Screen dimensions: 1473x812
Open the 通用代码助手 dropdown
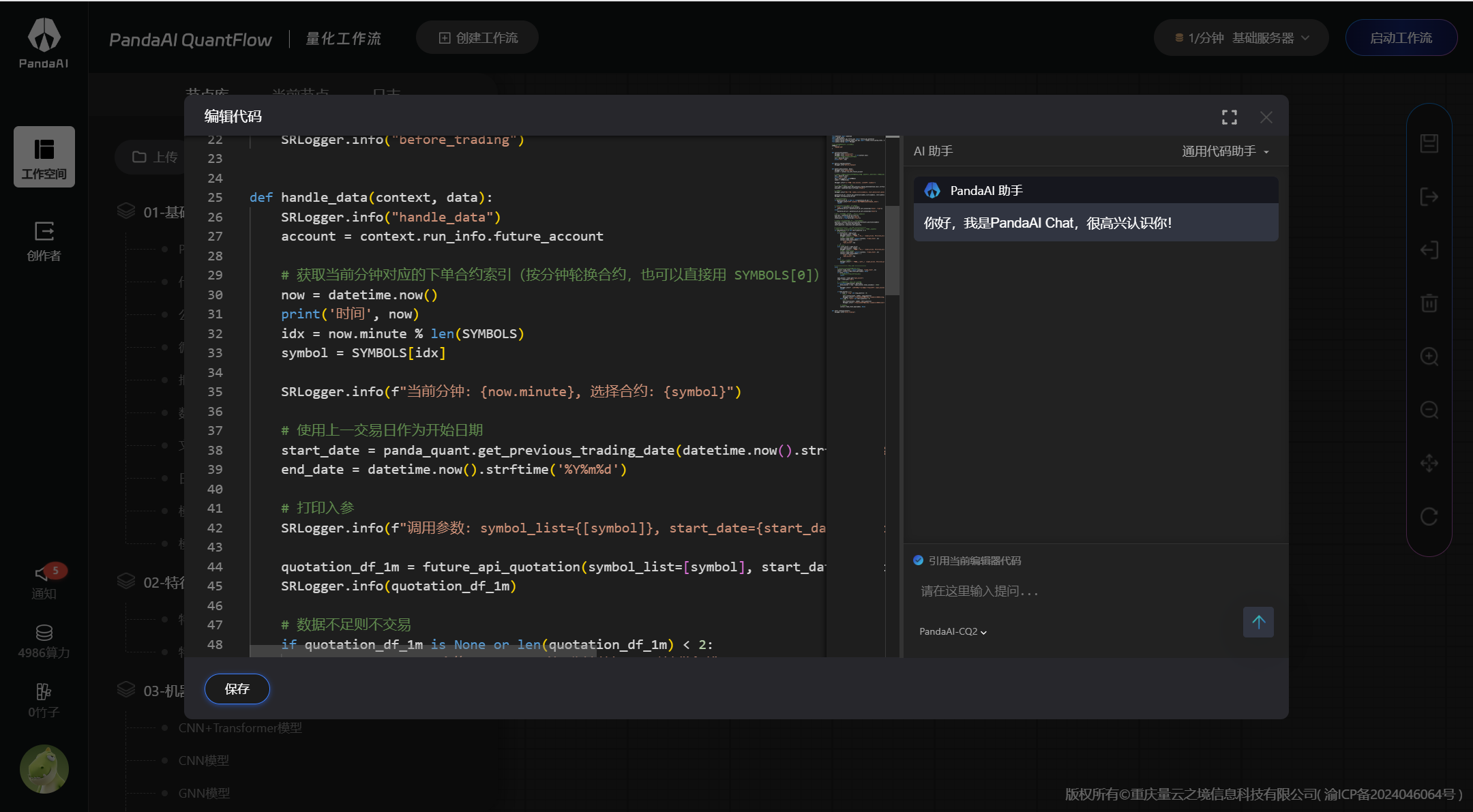pyautogui.click(x=1225, y=151)
